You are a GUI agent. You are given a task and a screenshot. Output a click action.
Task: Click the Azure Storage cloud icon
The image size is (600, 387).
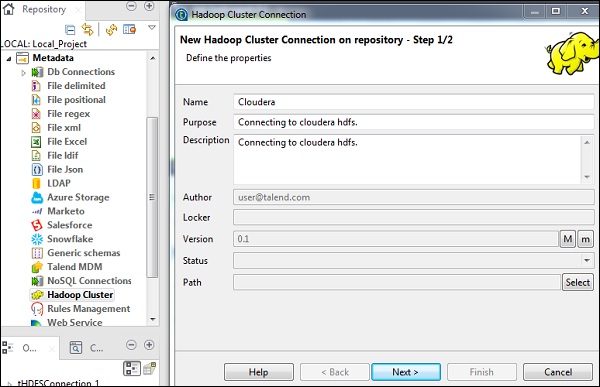pos(37,197)
